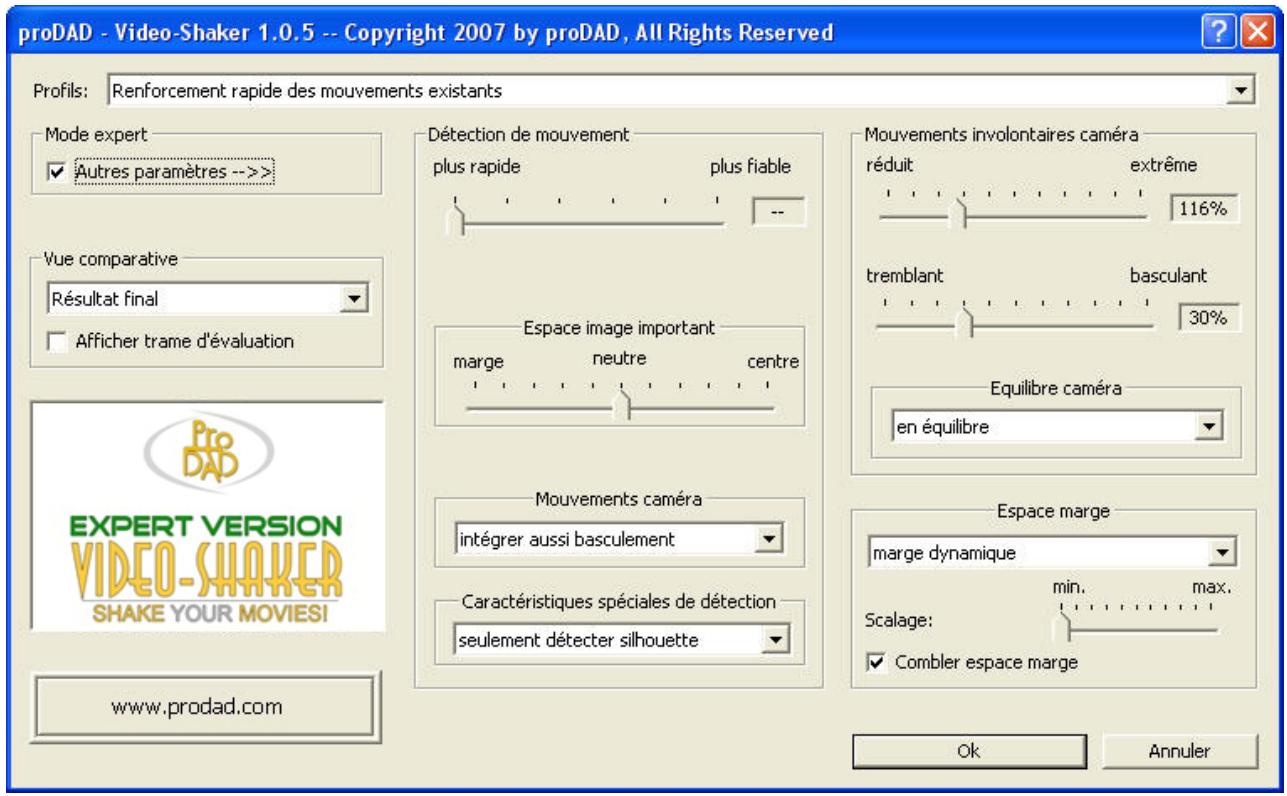Expand the Equilibre caméra dropdown arrow
The image size is (1287, 796).
point(1211,427)
